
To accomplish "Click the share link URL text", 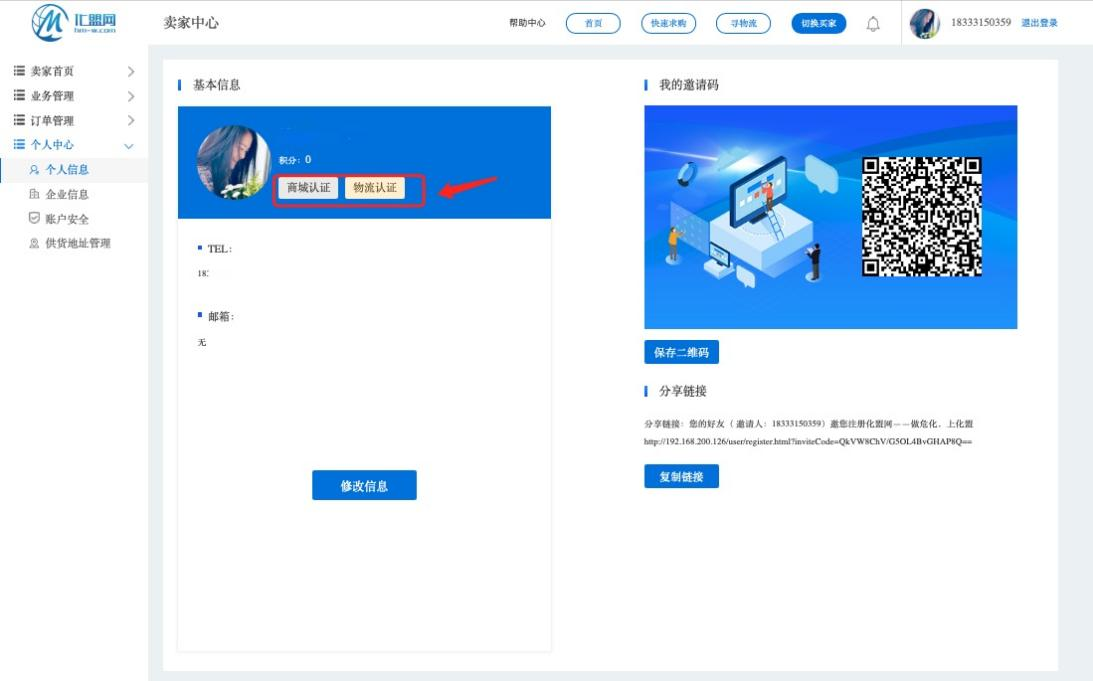I will (x=808, y=441).
